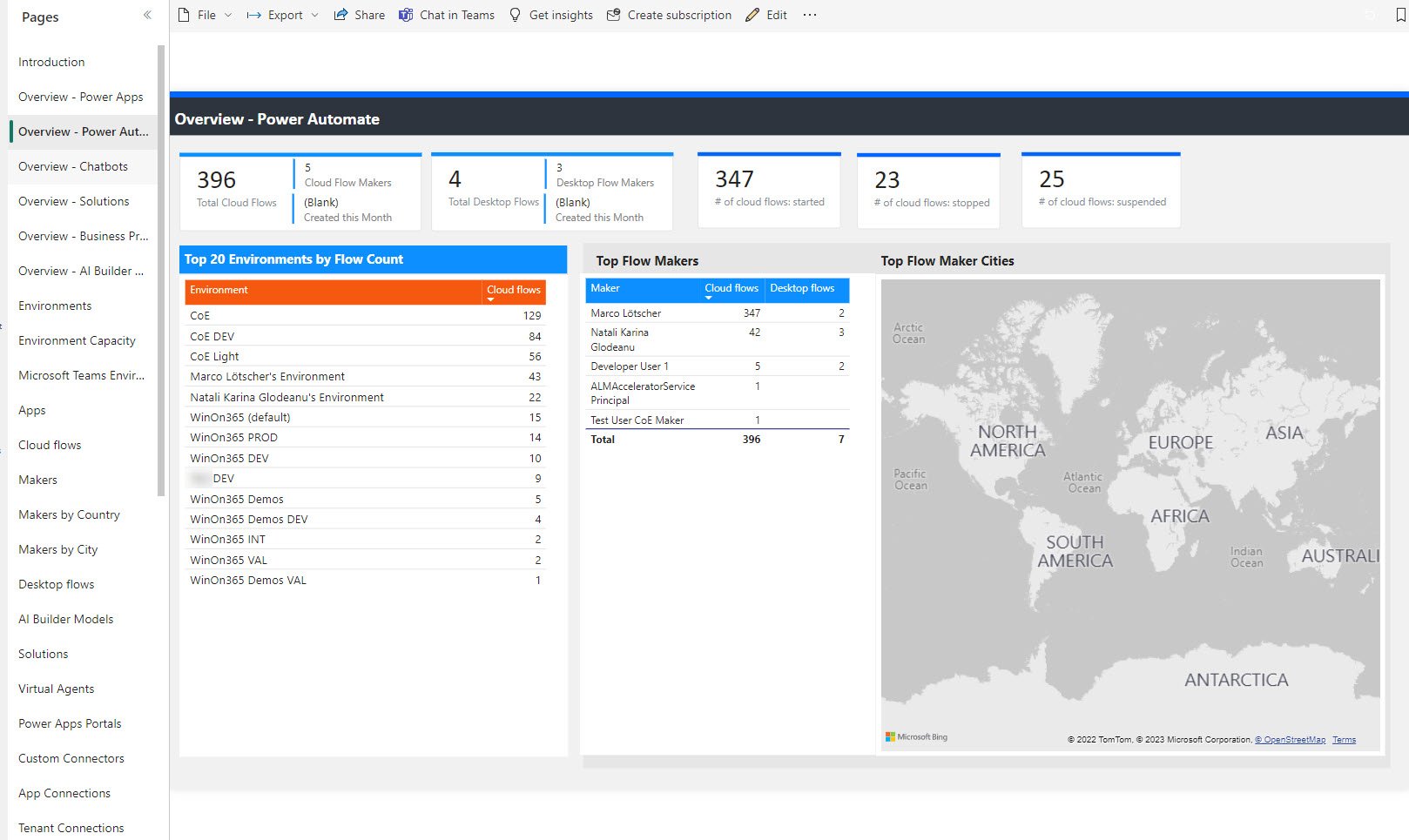1409x840 pixels.
Task: Collapse the Pages pane with the double chevron
Action: pos(147,15)
